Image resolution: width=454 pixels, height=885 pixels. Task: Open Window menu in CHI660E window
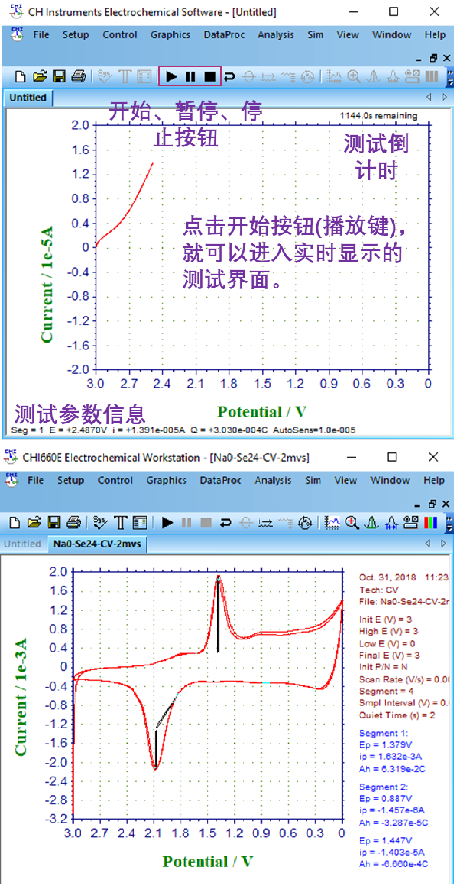point(390,480)
